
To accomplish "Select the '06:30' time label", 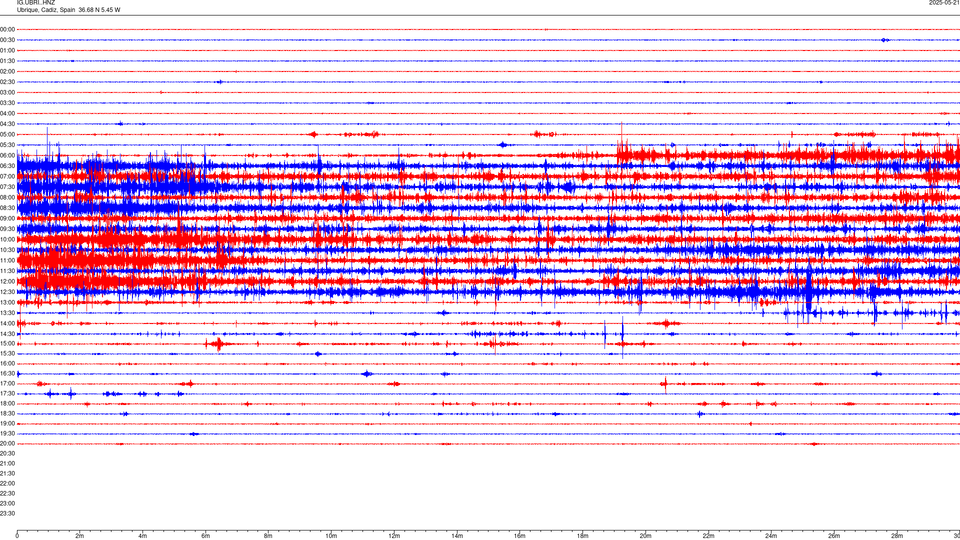I will [7, 166].
